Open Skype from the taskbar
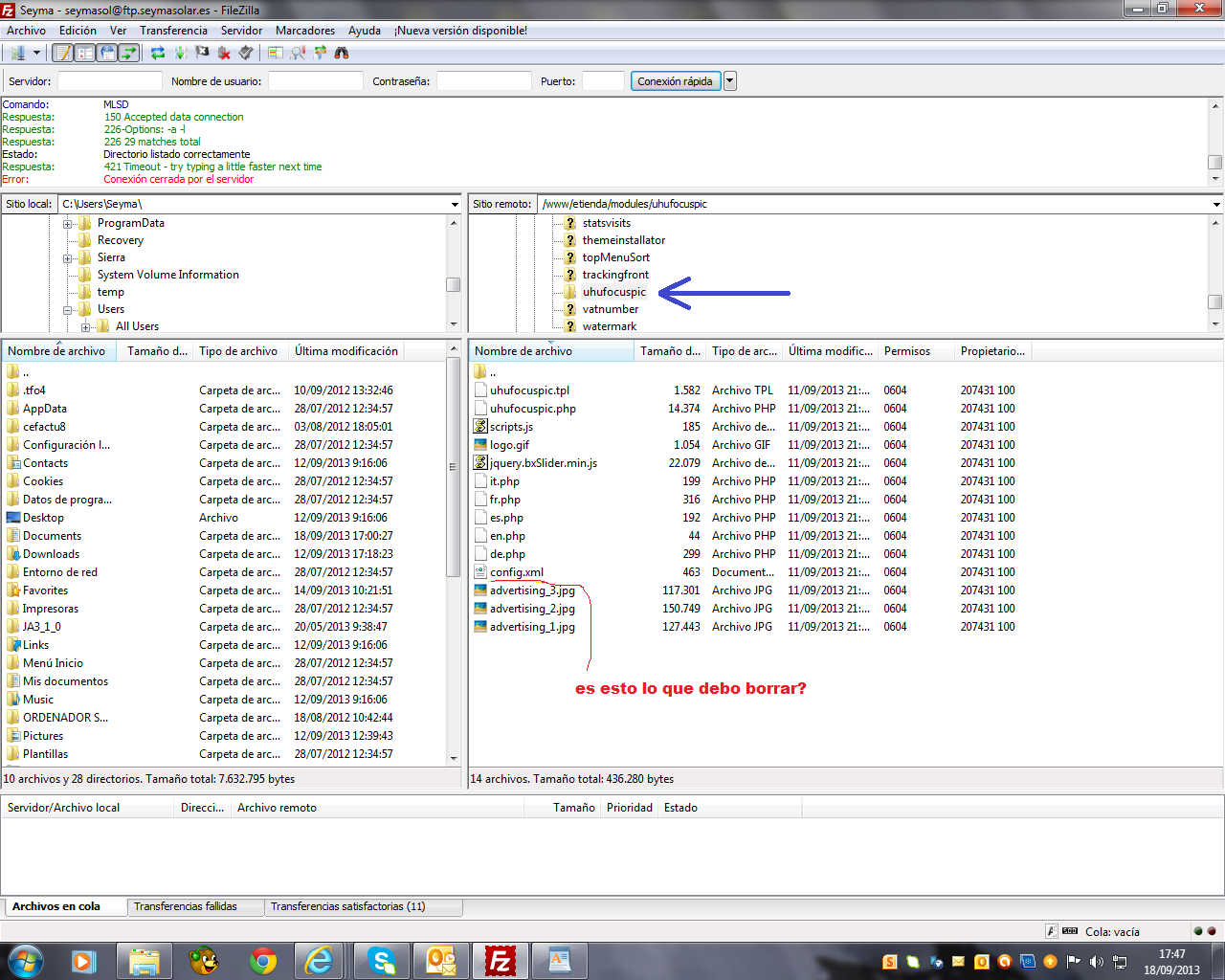The image size is (1225, 980). (x=382, y=960)
